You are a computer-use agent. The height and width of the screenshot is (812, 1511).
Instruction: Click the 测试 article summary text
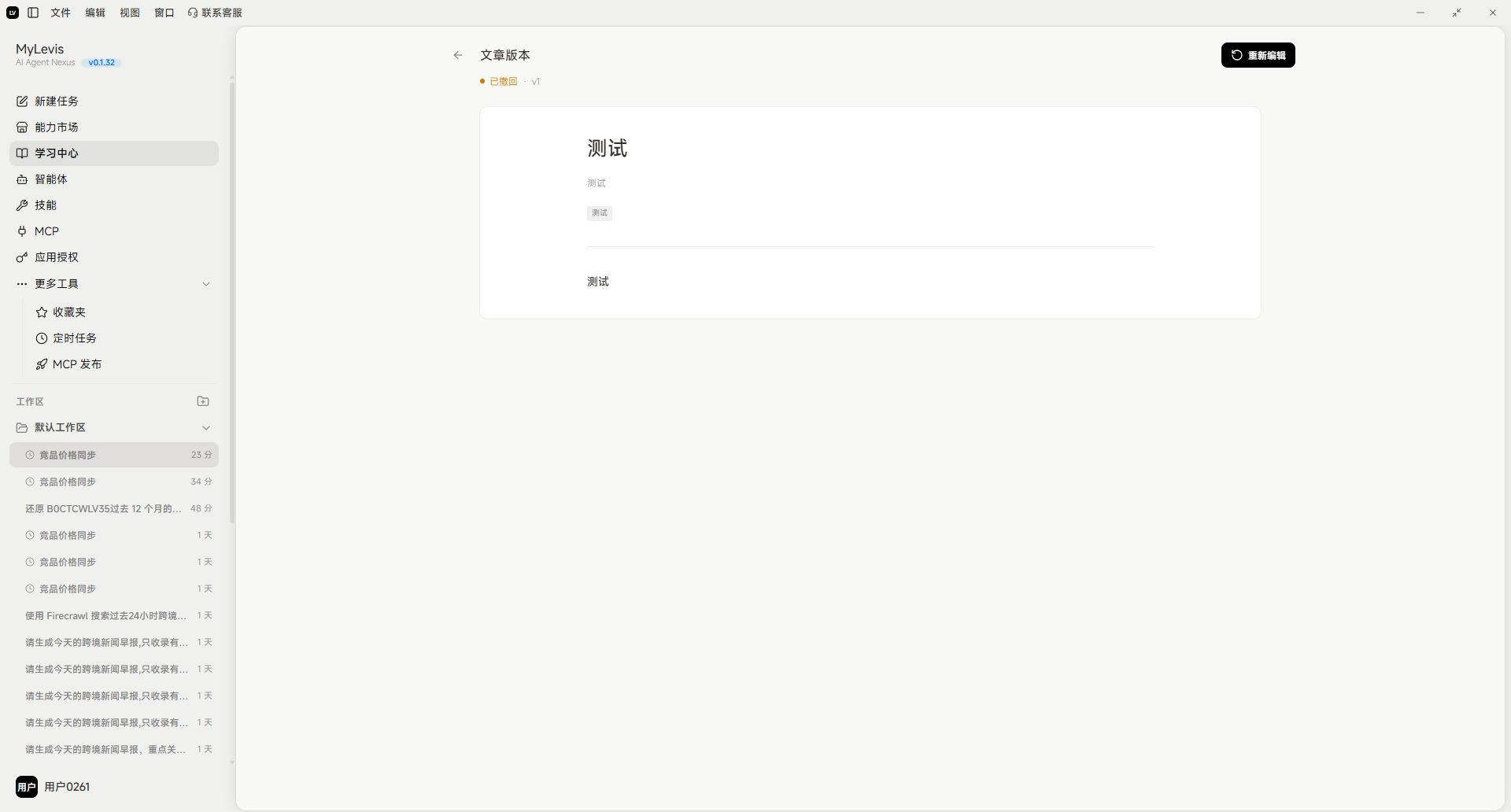point(597,183)
